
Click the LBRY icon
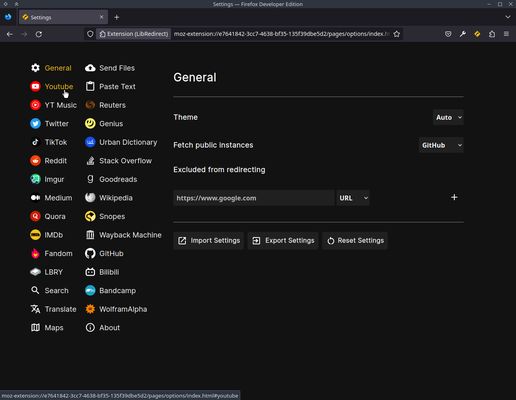coord(35,272)
